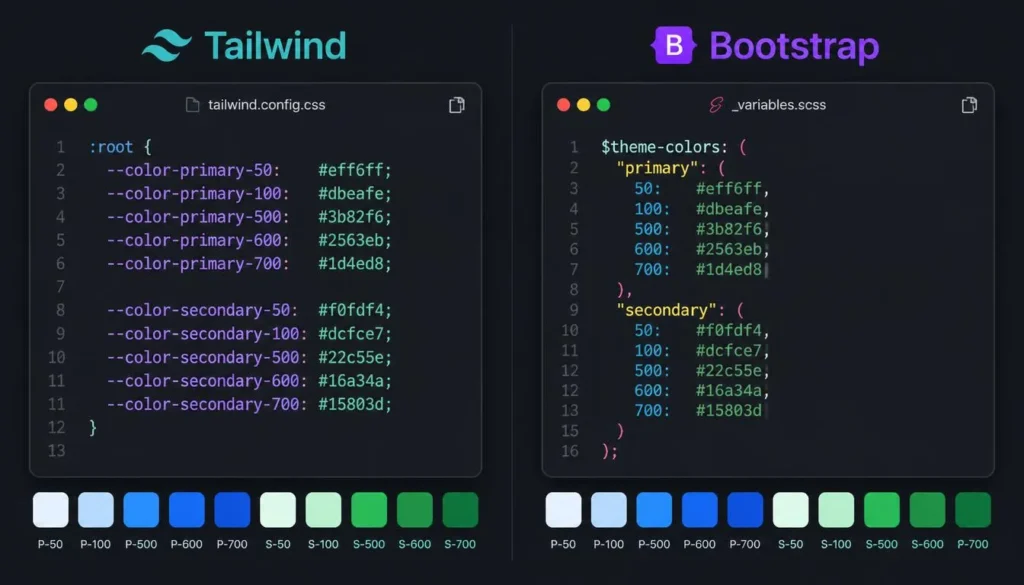Viewport: 1024px width, 585px height.
Task: Pick the S-600 swatch under the Tailwind panel
Action: [415, 510]
